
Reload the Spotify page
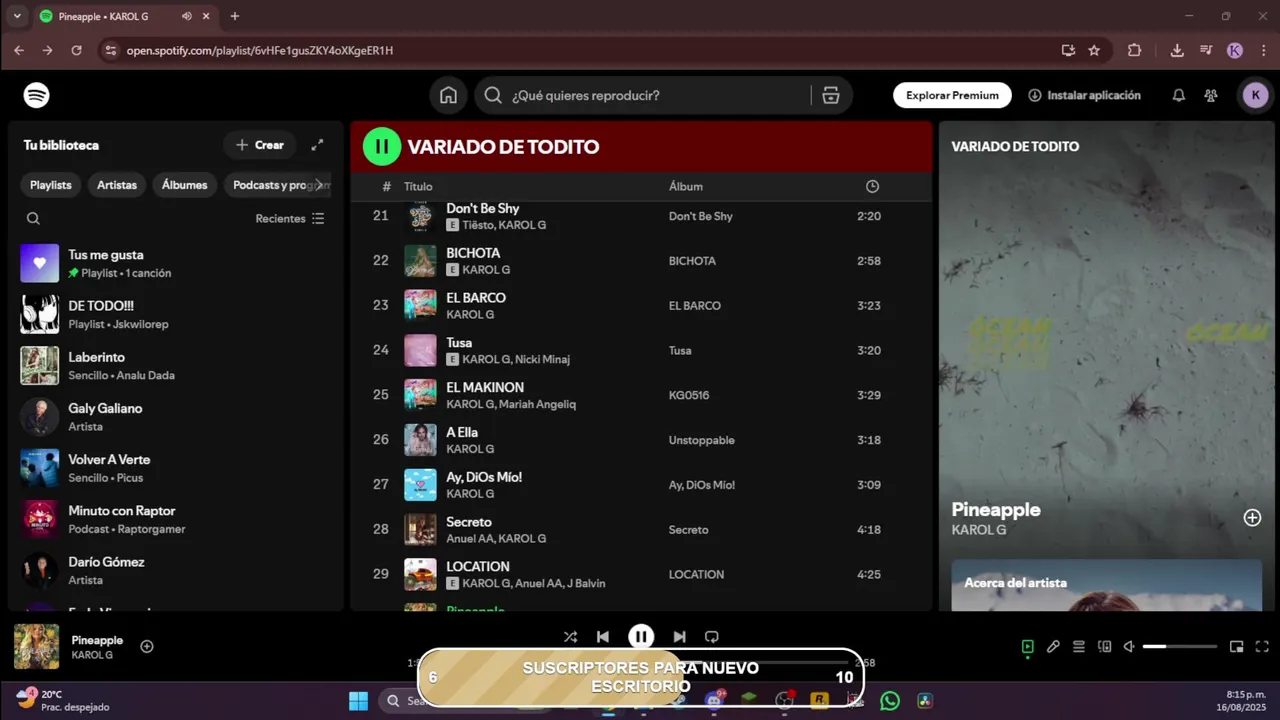point(76,50)
